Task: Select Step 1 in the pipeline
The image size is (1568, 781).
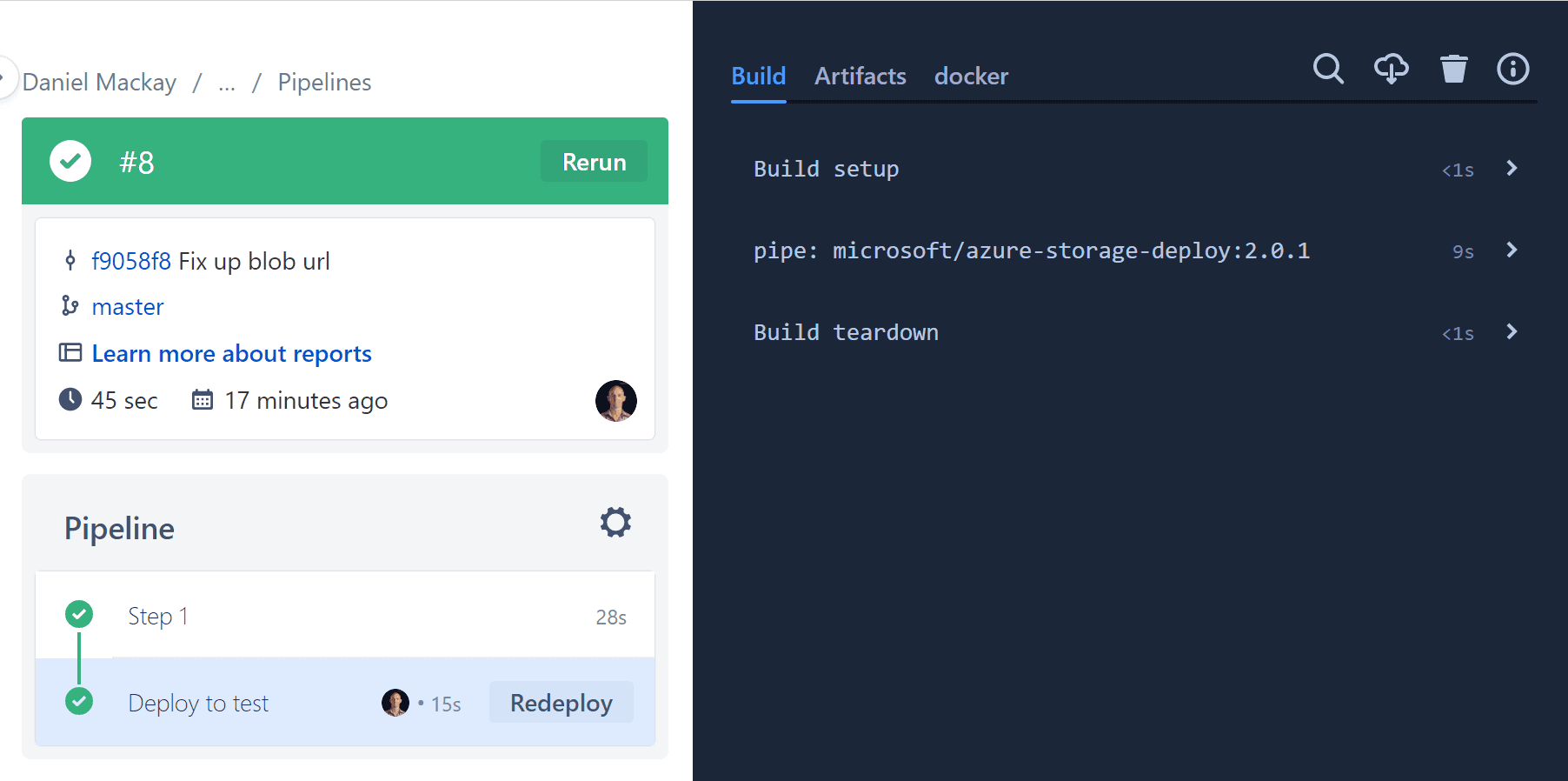Action: click(345, 615)
